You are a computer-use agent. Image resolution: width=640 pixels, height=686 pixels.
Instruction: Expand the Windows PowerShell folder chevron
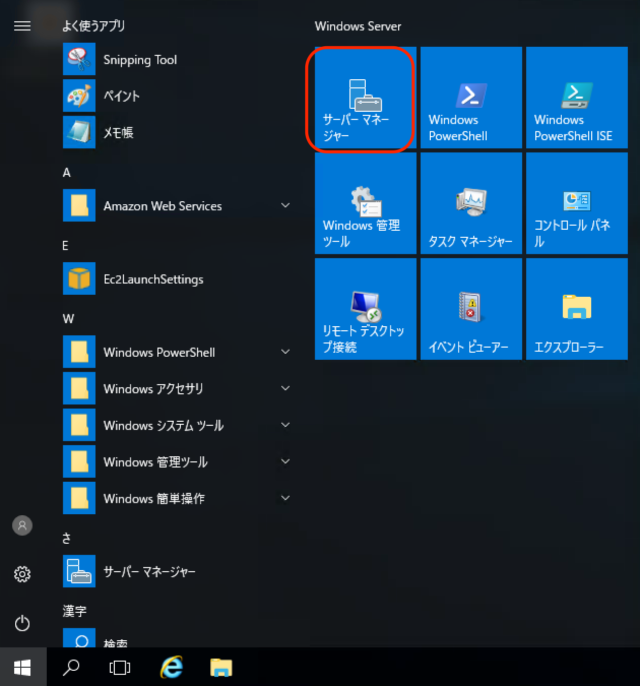pyautogui.click(x=285, y=352)
